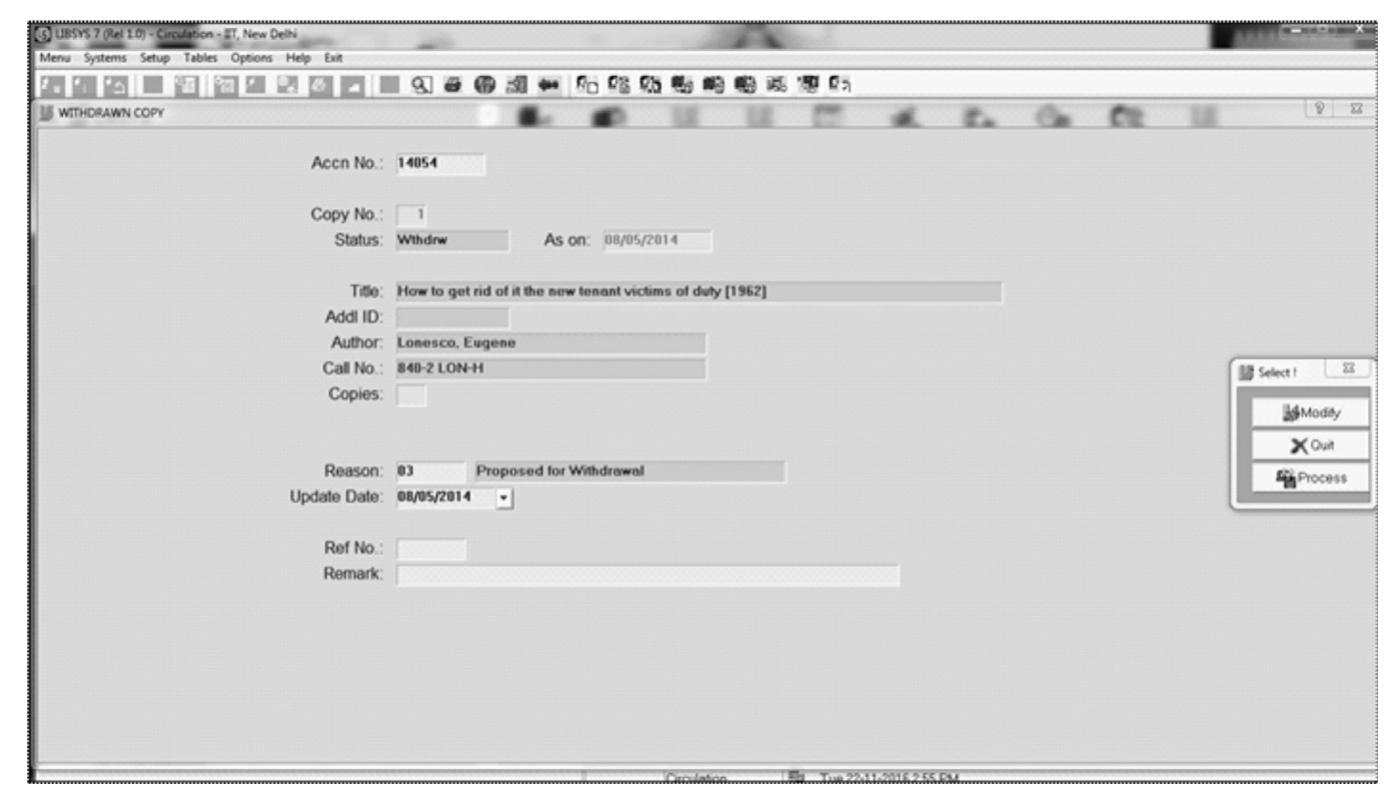Click the Accn No. field showing 14054
This screenshot has width=1389, height=786.
pyautogui.click(x=440, y=164)
